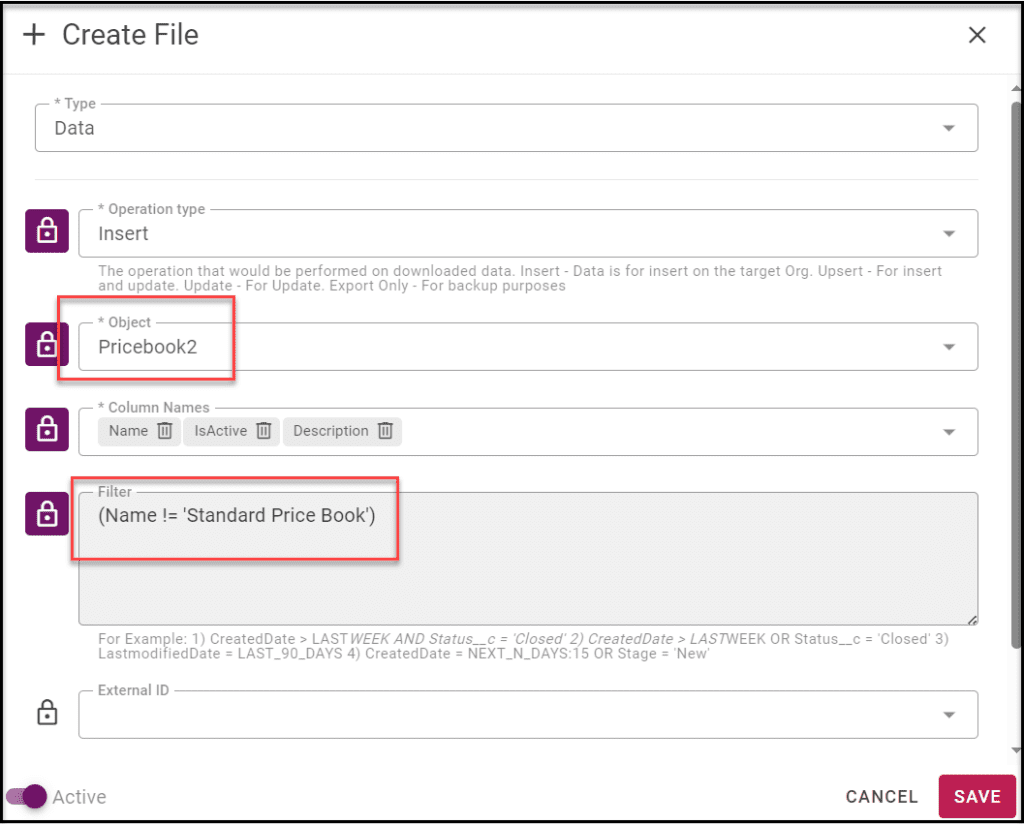Toggle the lock icon beside Column Names

[47, 430]
